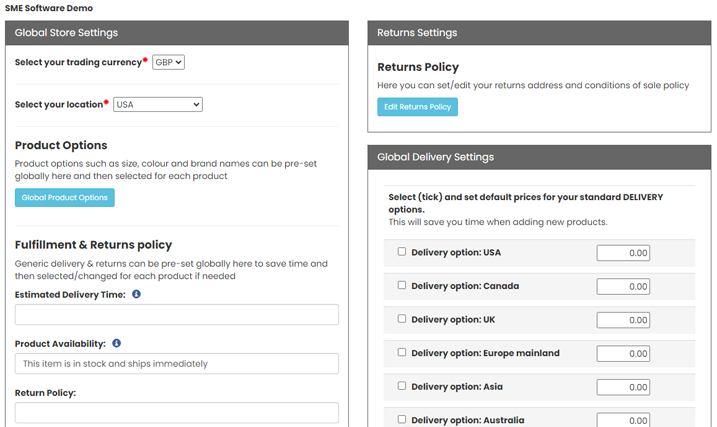The image size is (717, 427).
Task: Tick the Delivery option: USA checkbox
Action: click(x=402, y=252)
